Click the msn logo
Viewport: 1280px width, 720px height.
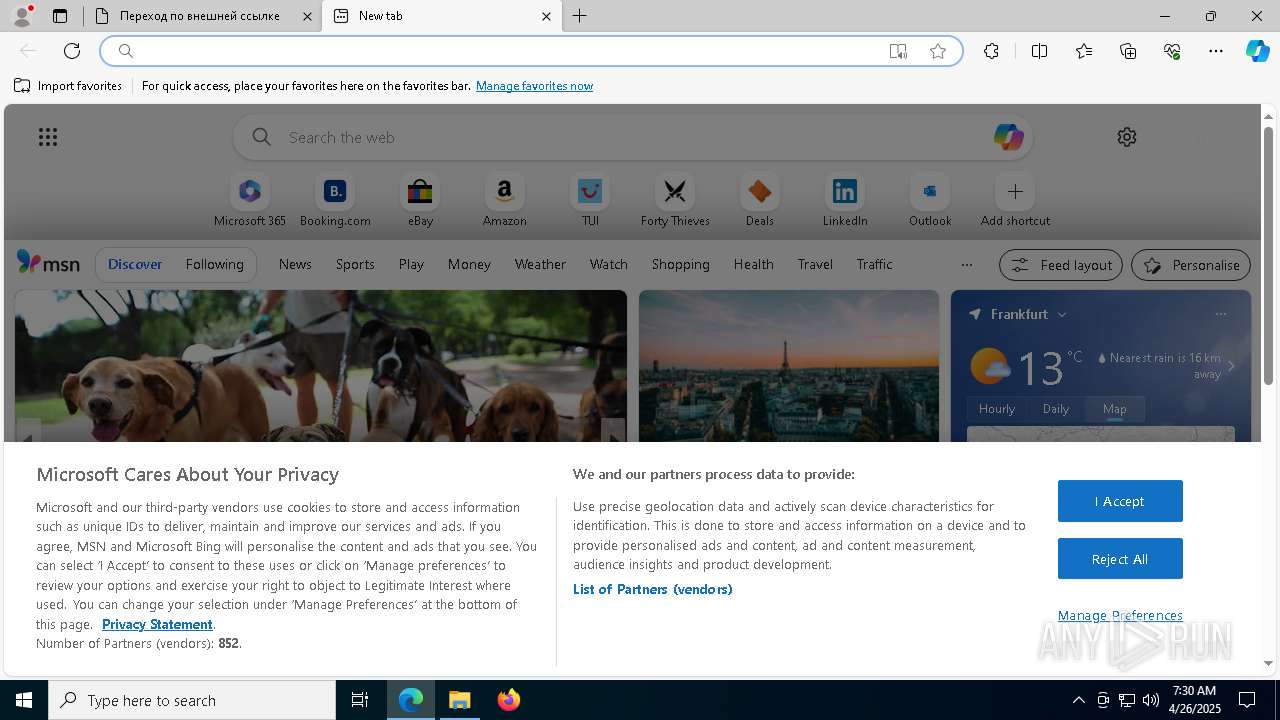coord(48,263)
